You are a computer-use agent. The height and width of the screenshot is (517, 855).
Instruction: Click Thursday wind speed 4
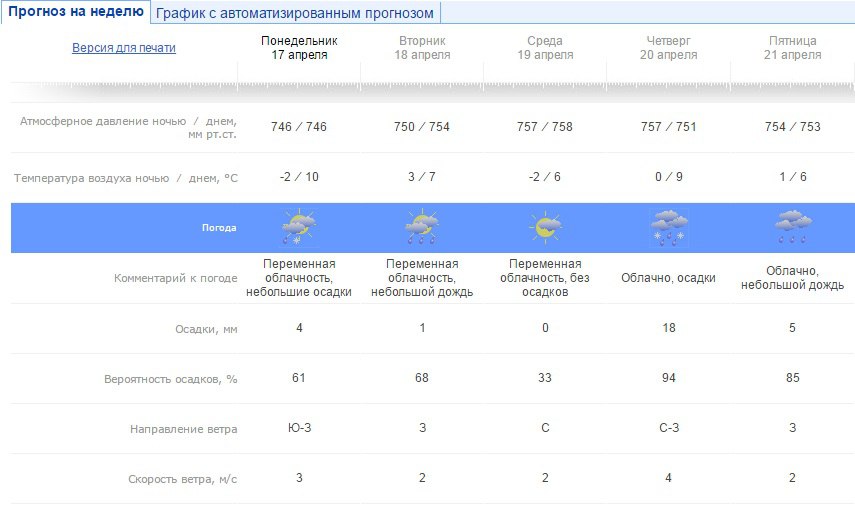pos(669,478)
